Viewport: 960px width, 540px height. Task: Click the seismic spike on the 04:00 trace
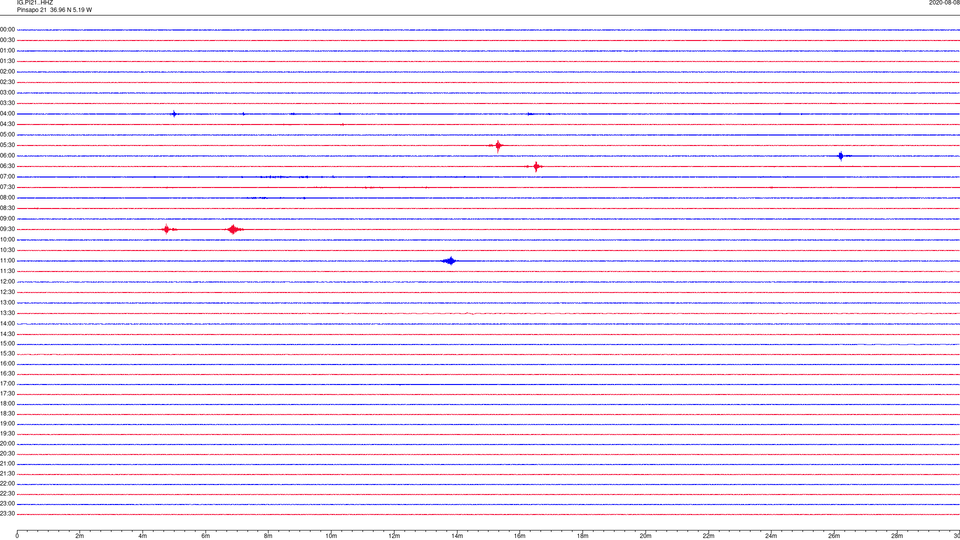174,114
